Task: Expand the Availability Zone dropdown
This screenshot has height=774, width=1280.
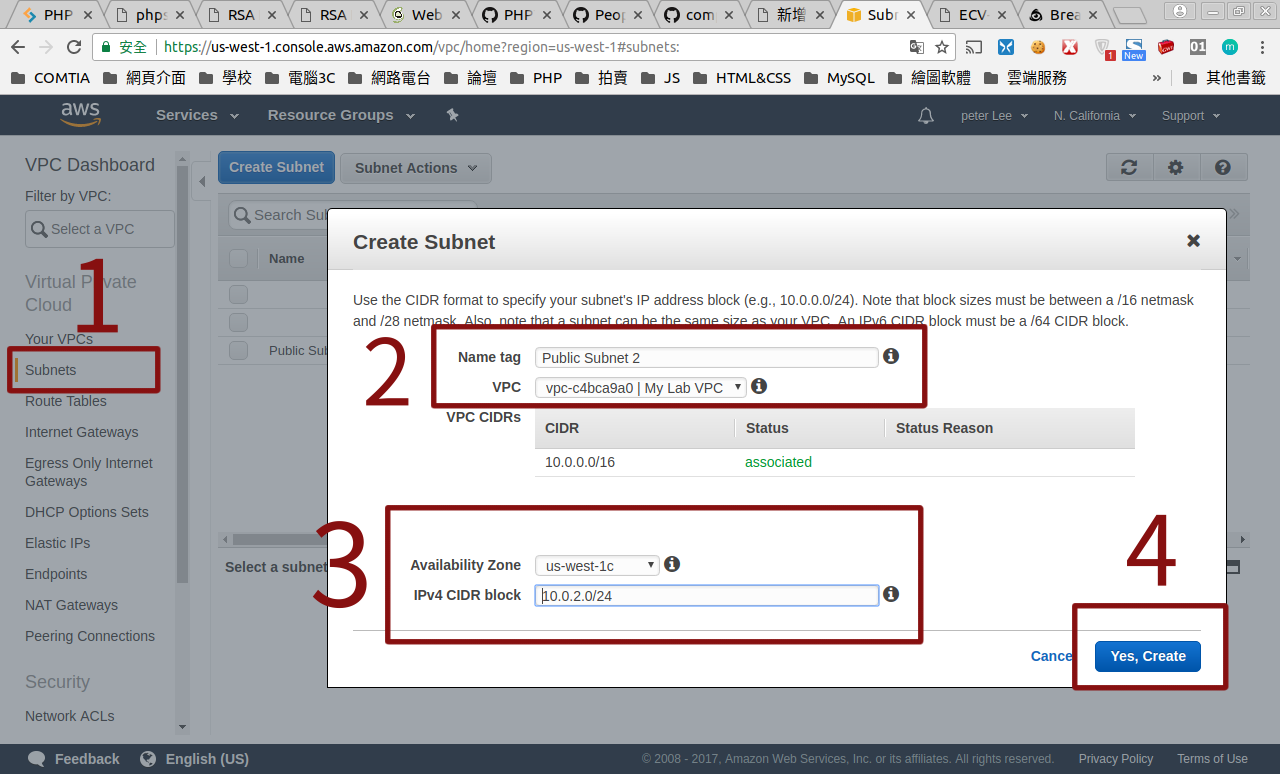Action: coord(597,565)
